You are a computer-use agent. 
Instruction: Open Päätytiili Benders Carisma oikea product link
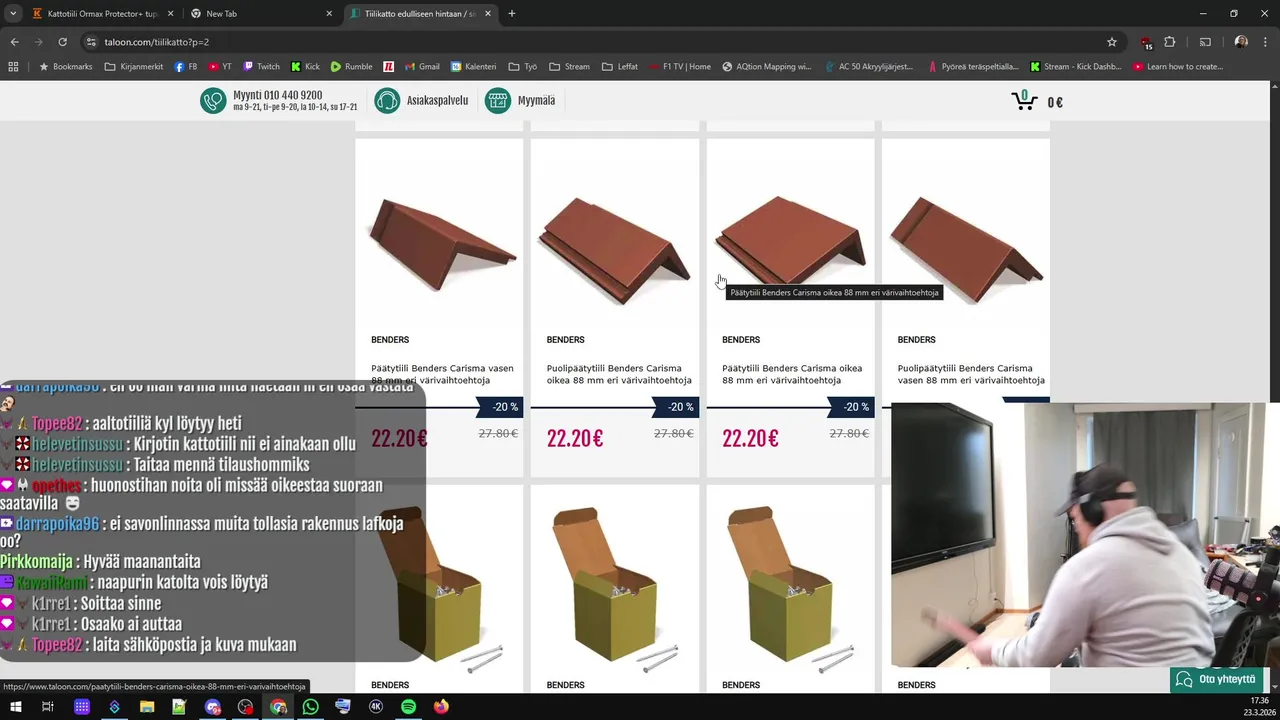point(792,374)
